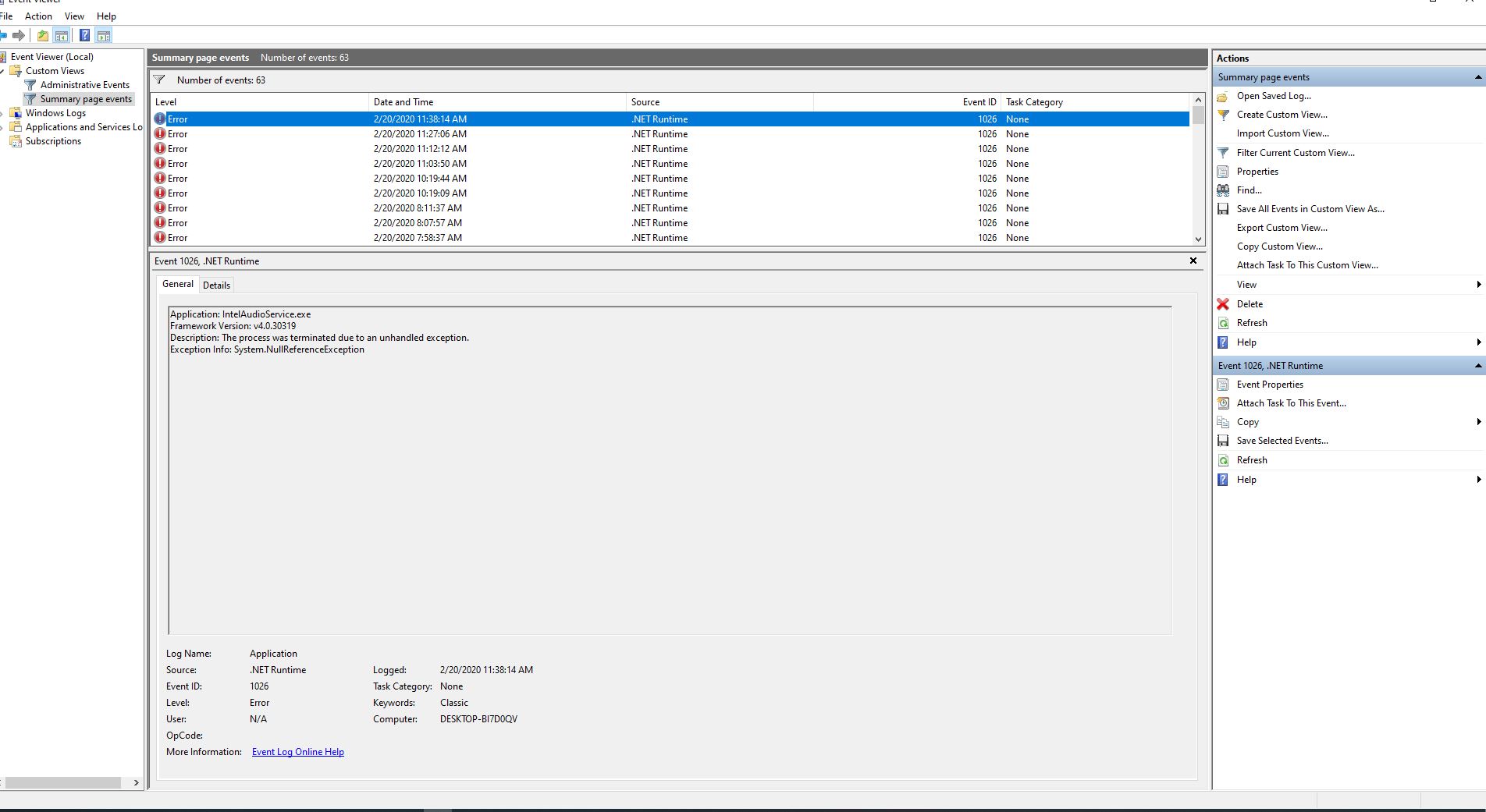1486x812 pixels.
Task: Click the Save Selected Events disk icon
Action: [x=1223, y=441]
